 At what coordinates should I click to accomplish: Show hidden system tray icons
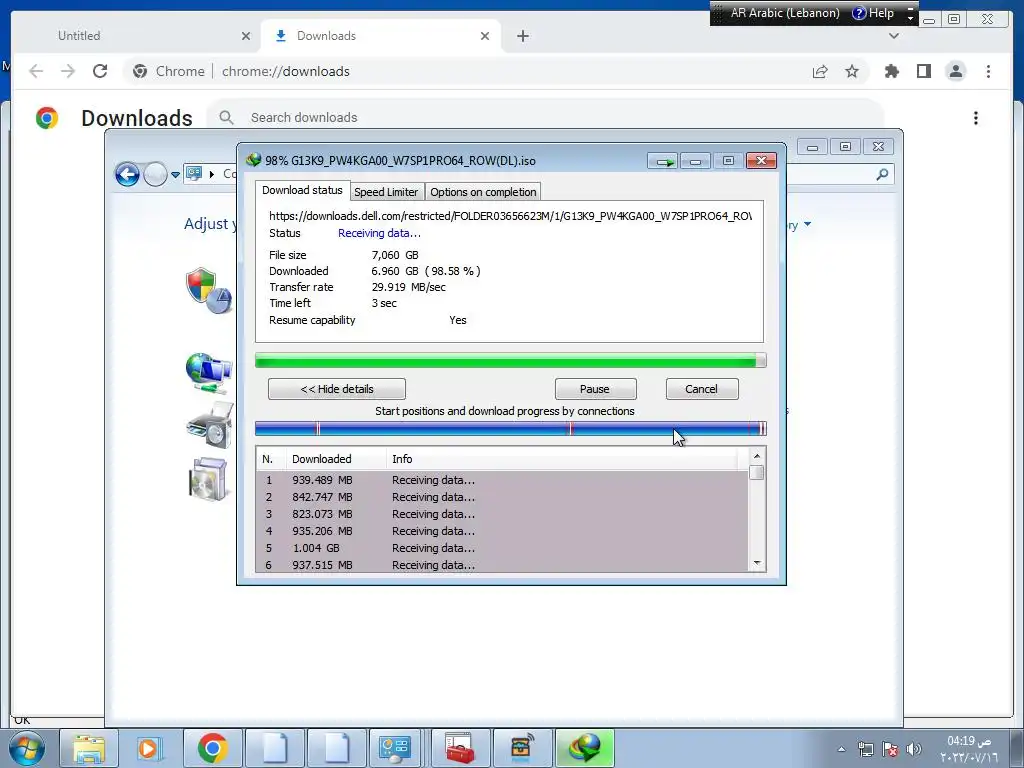pos(841,749)
